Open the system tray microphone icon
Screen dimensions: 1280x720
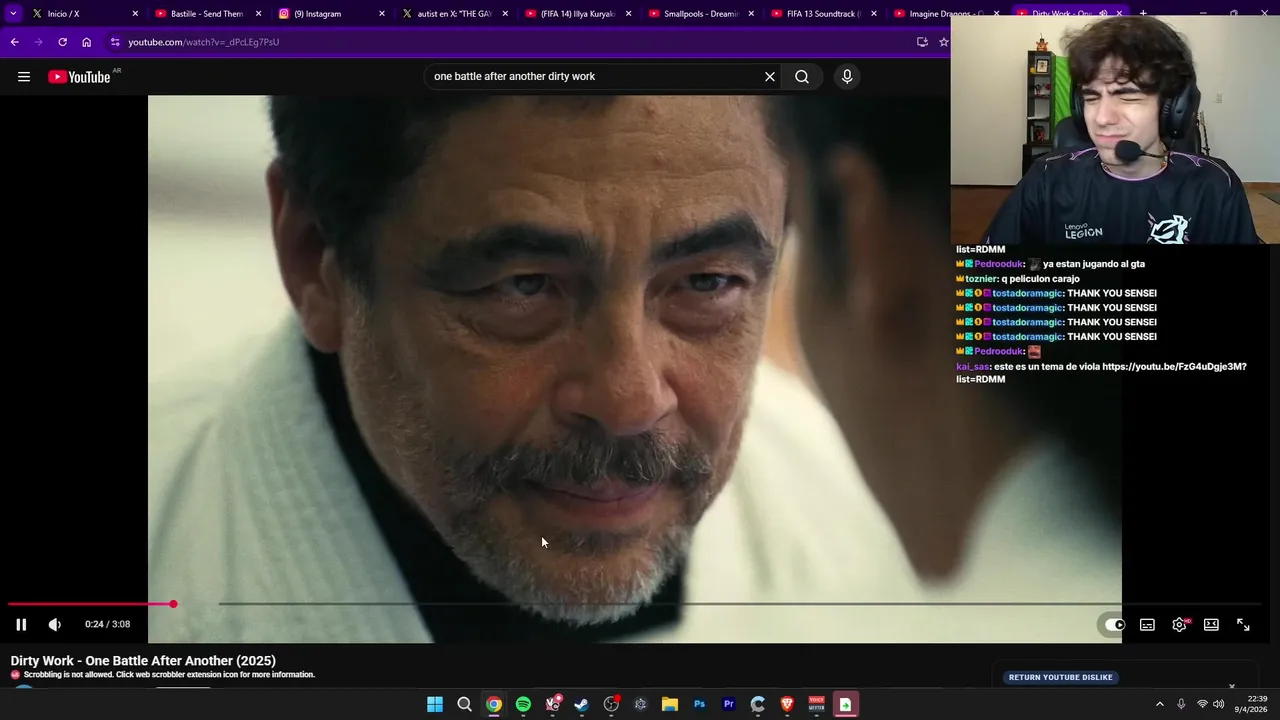[x=1181, y=704]
